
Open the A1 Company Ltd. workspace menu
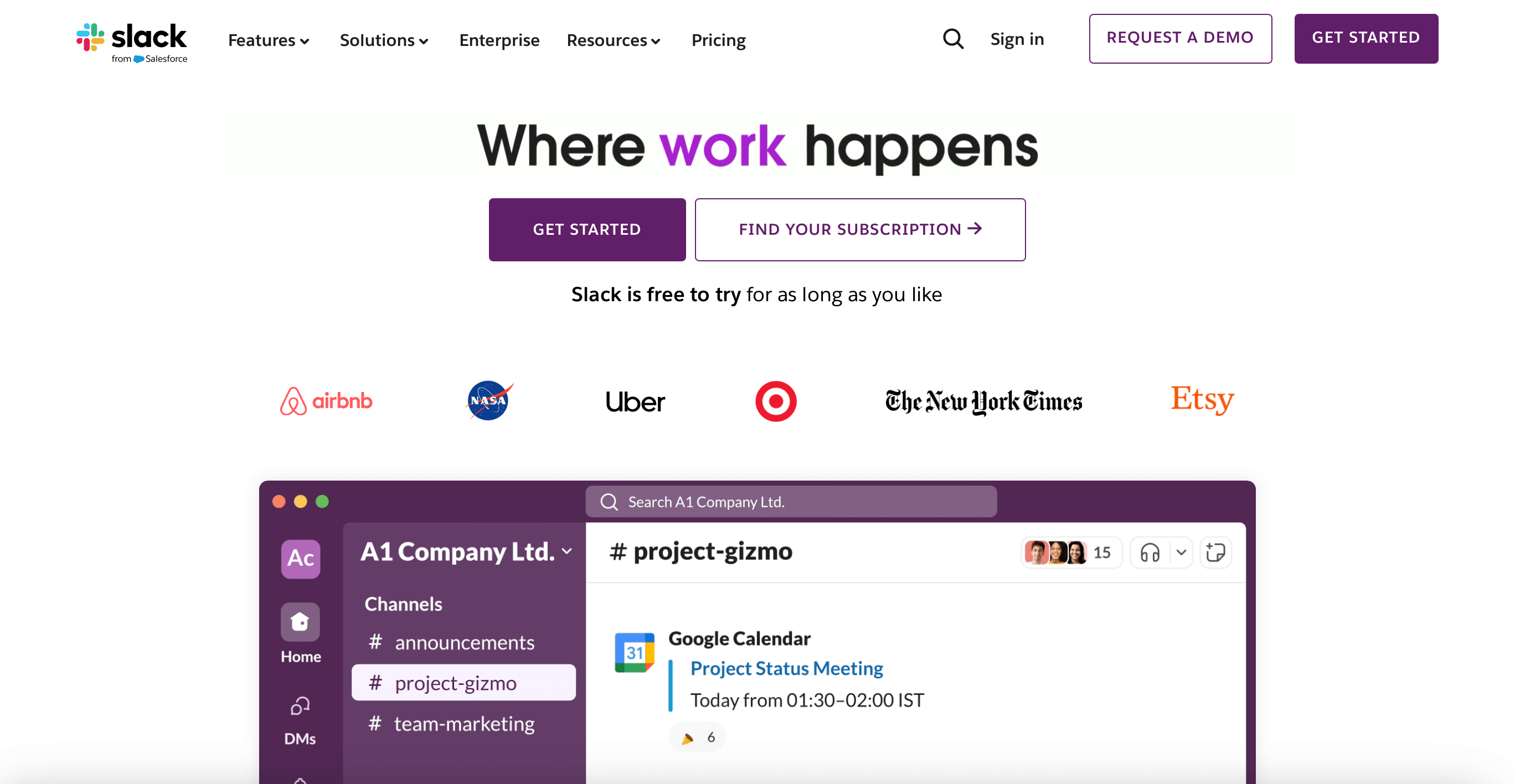pos(466,551)
